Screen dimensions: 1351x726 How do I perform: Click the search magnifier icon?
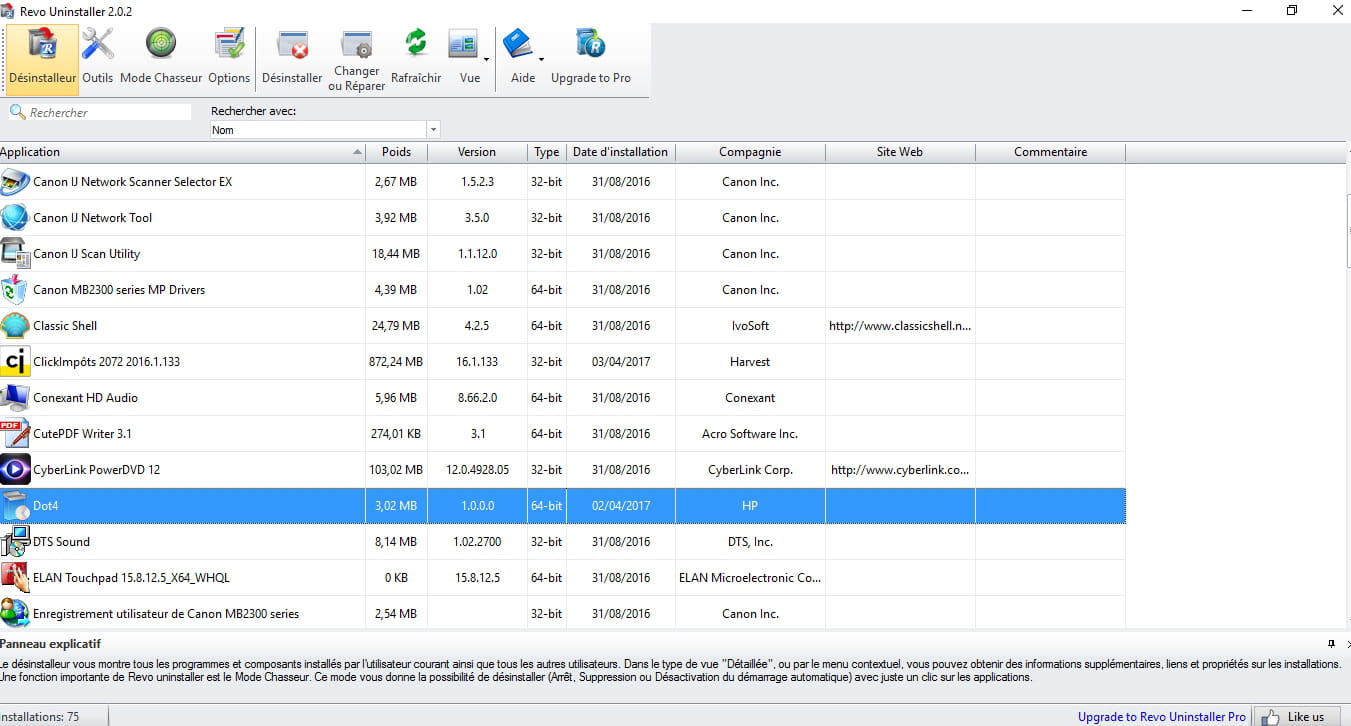(x=17, y=112)
